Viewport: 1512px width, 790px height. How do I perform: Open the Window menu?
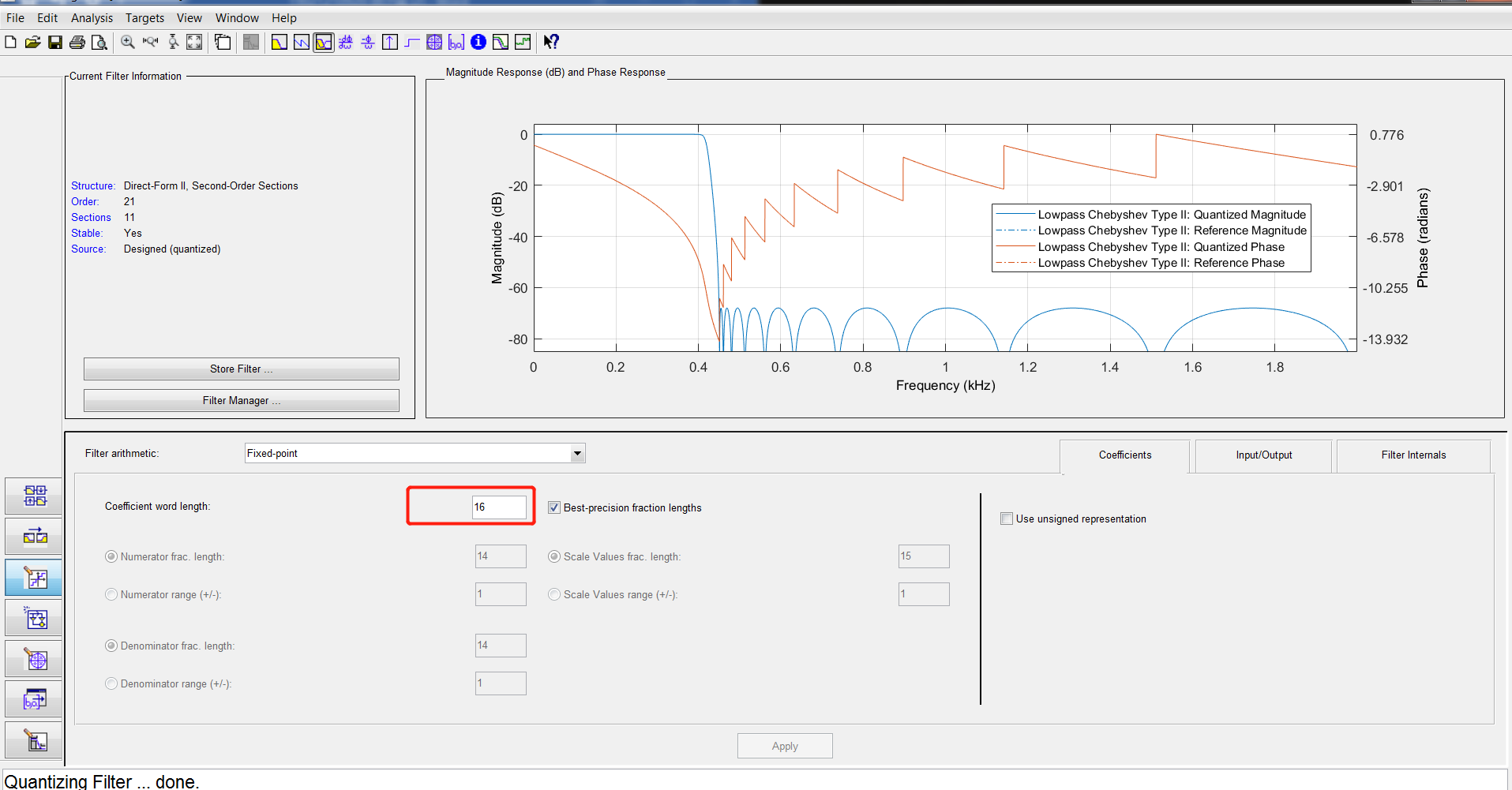pos(237,17)
